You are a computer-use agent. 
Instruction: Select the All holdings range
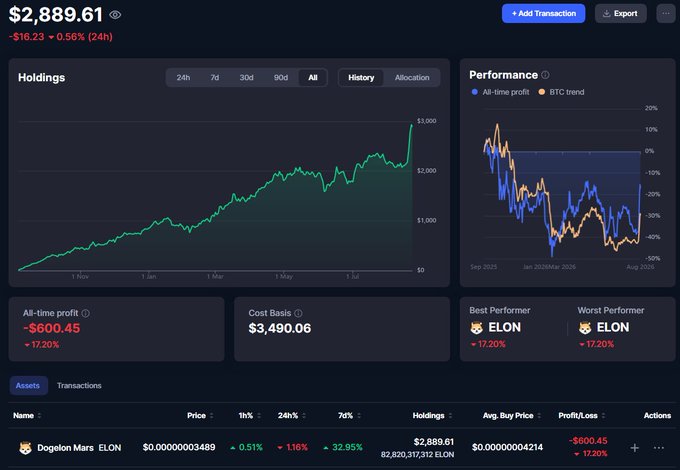313,78
